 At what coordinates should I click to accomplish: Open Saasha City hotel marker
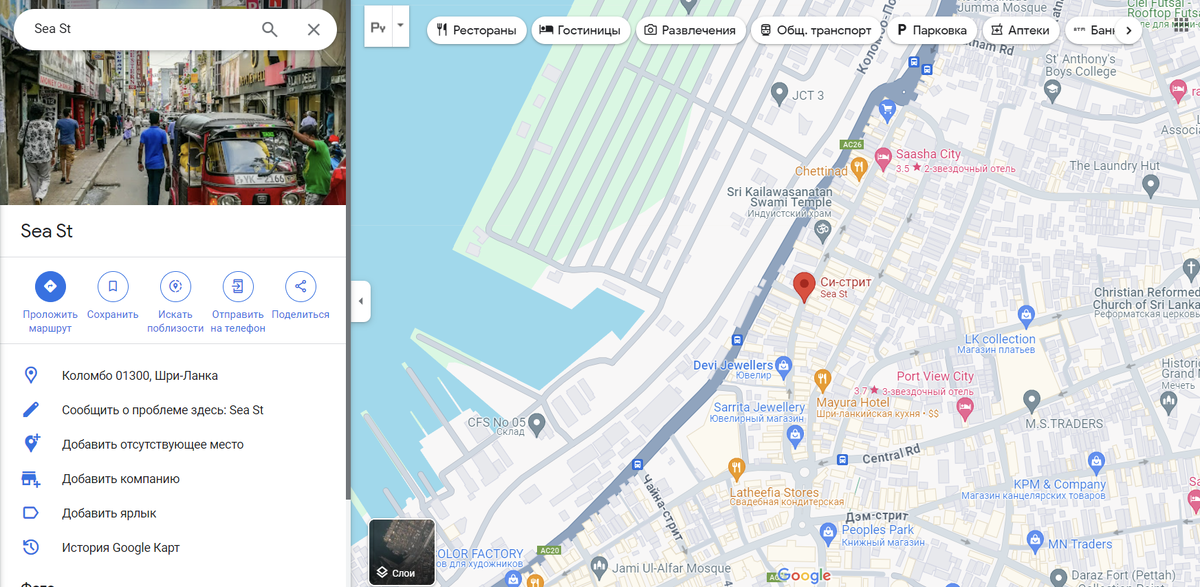click(x=883, y=157)
